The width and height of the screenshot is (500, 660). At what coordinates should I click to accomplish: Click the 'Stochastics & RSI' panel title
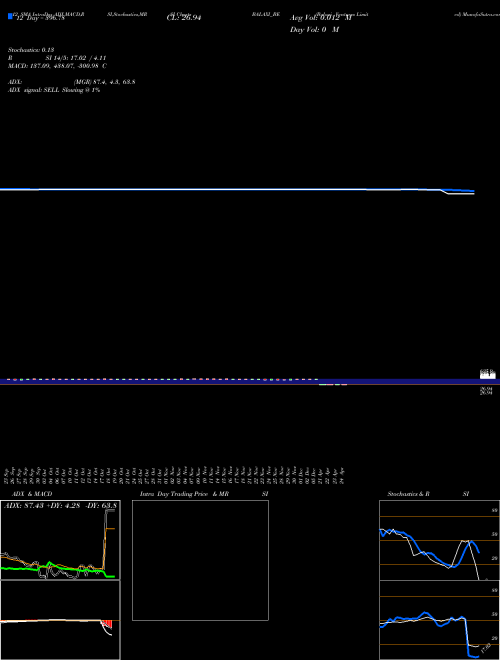428,494
